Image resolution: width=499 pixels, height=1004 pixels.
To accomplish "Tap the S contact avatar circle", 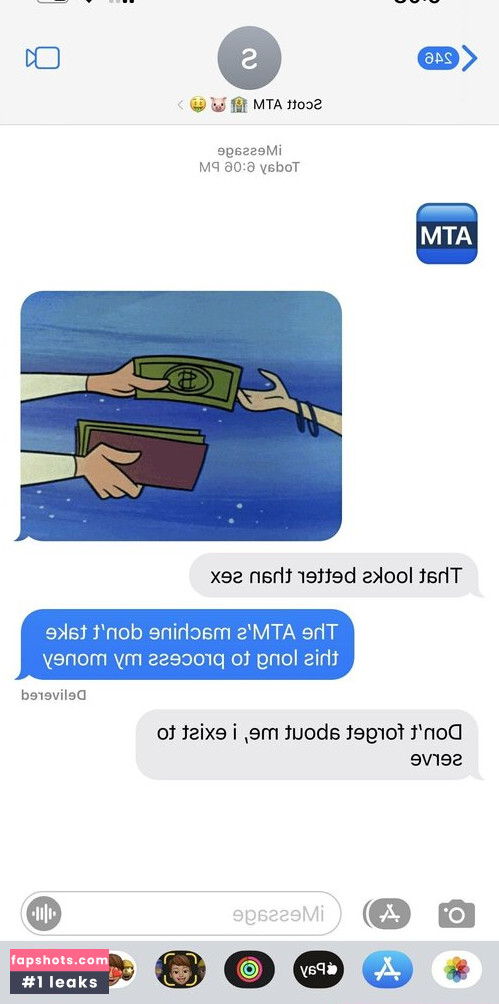I will pyautogui.click(x=249, y=58).
